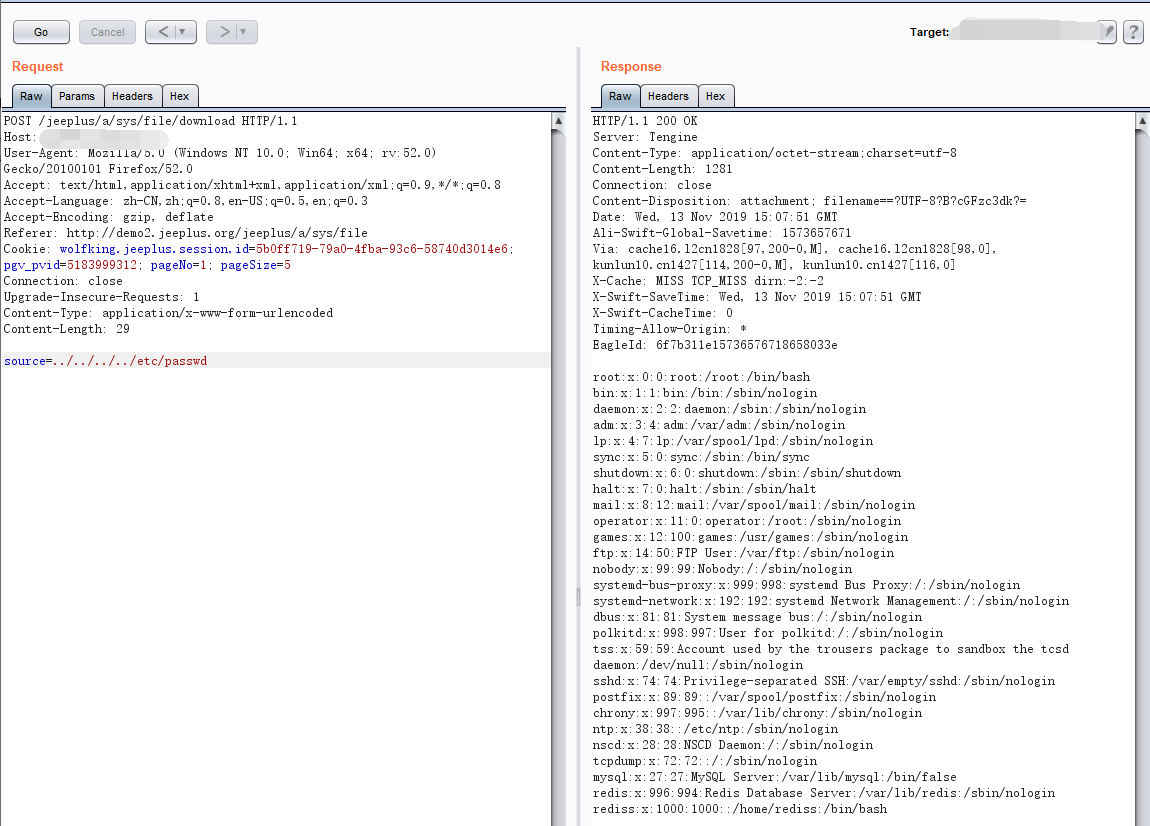
Task: Click the Upgrade-Insecure-Requests: 1 header
Action: 101,297
